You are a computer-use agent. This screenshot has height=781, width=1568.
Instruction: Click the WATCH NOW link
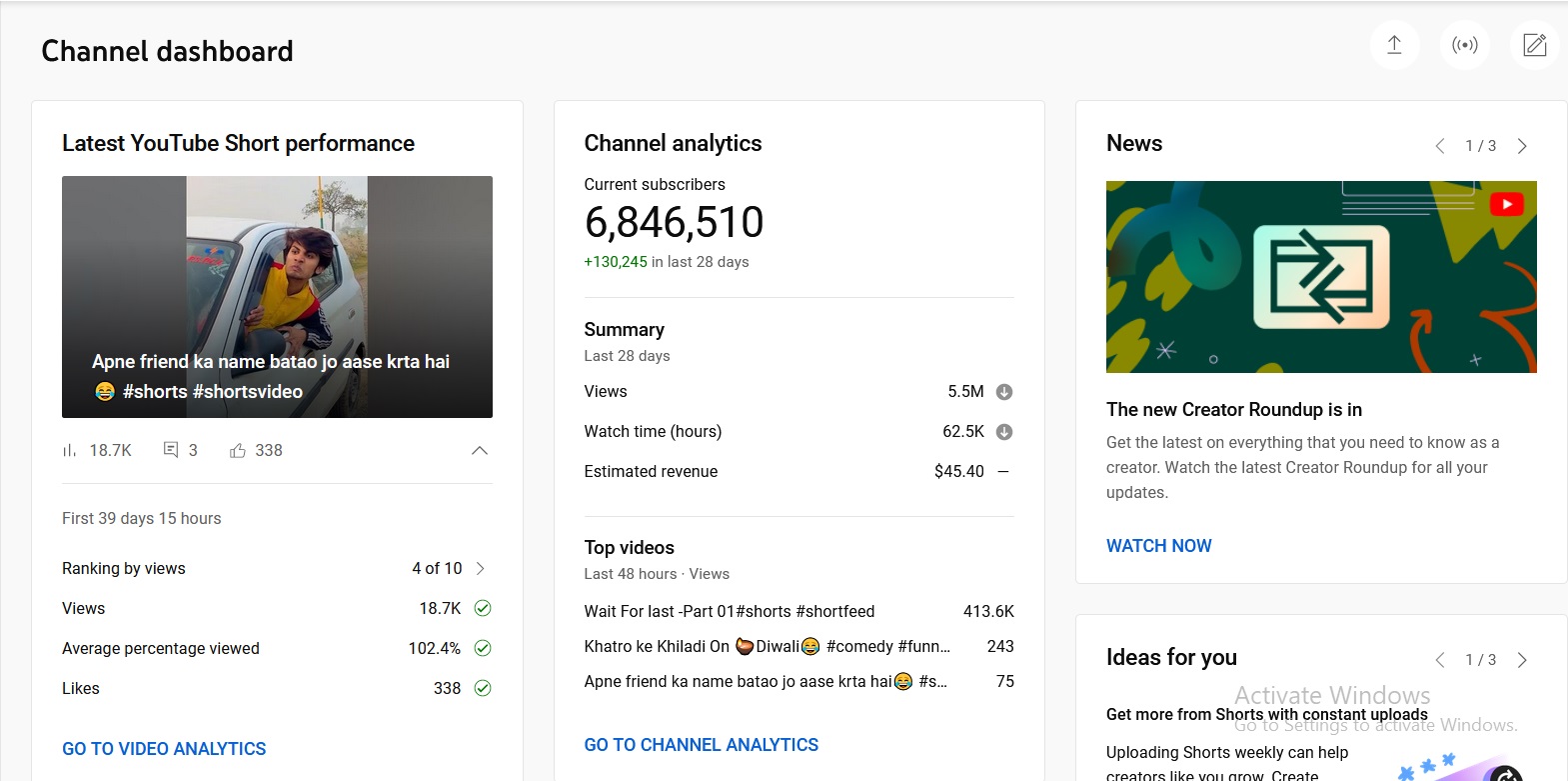(x=1159, y=546)
